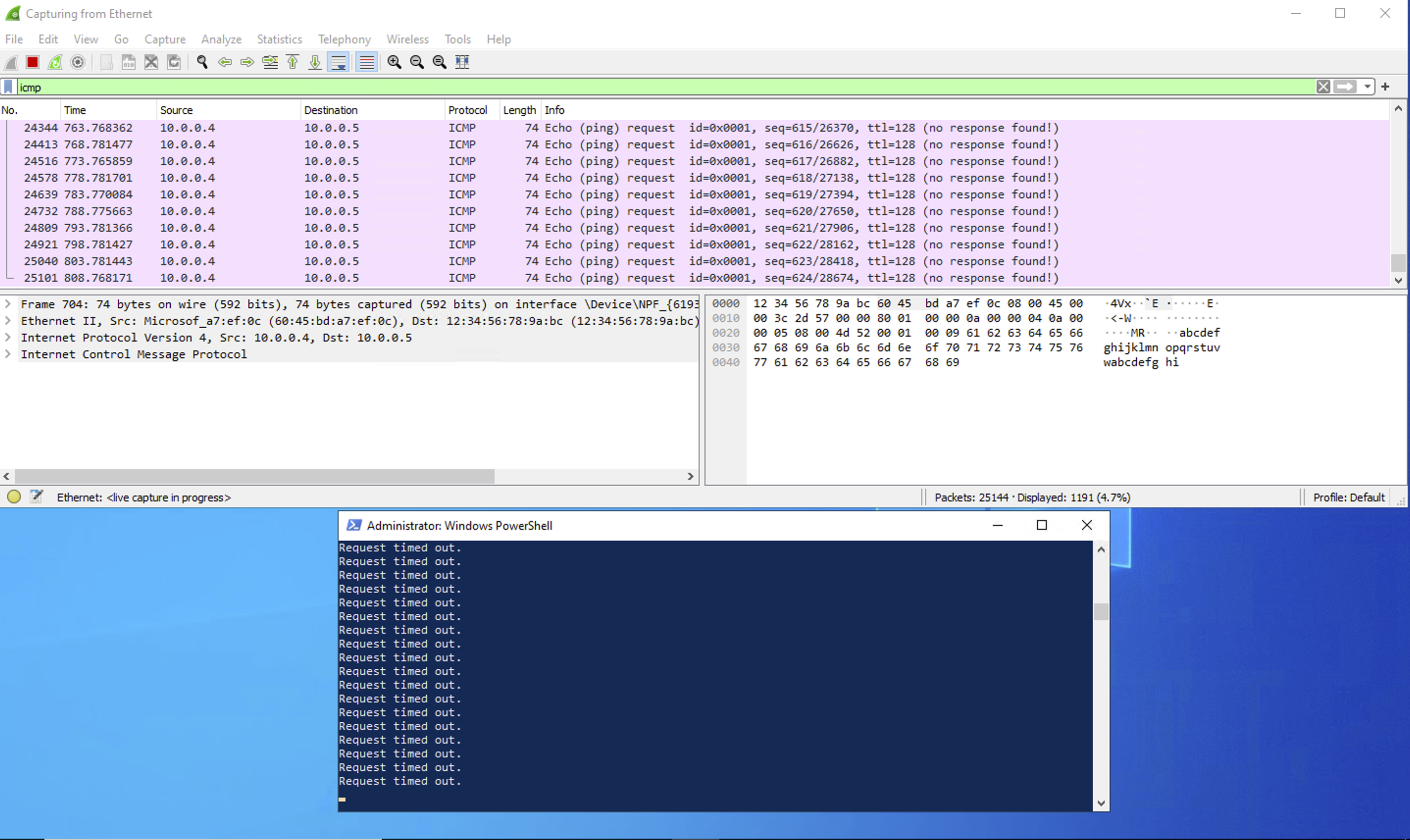Sort by Source column header
Viewport: 1410px width, 840px height.
pos(229,110)
